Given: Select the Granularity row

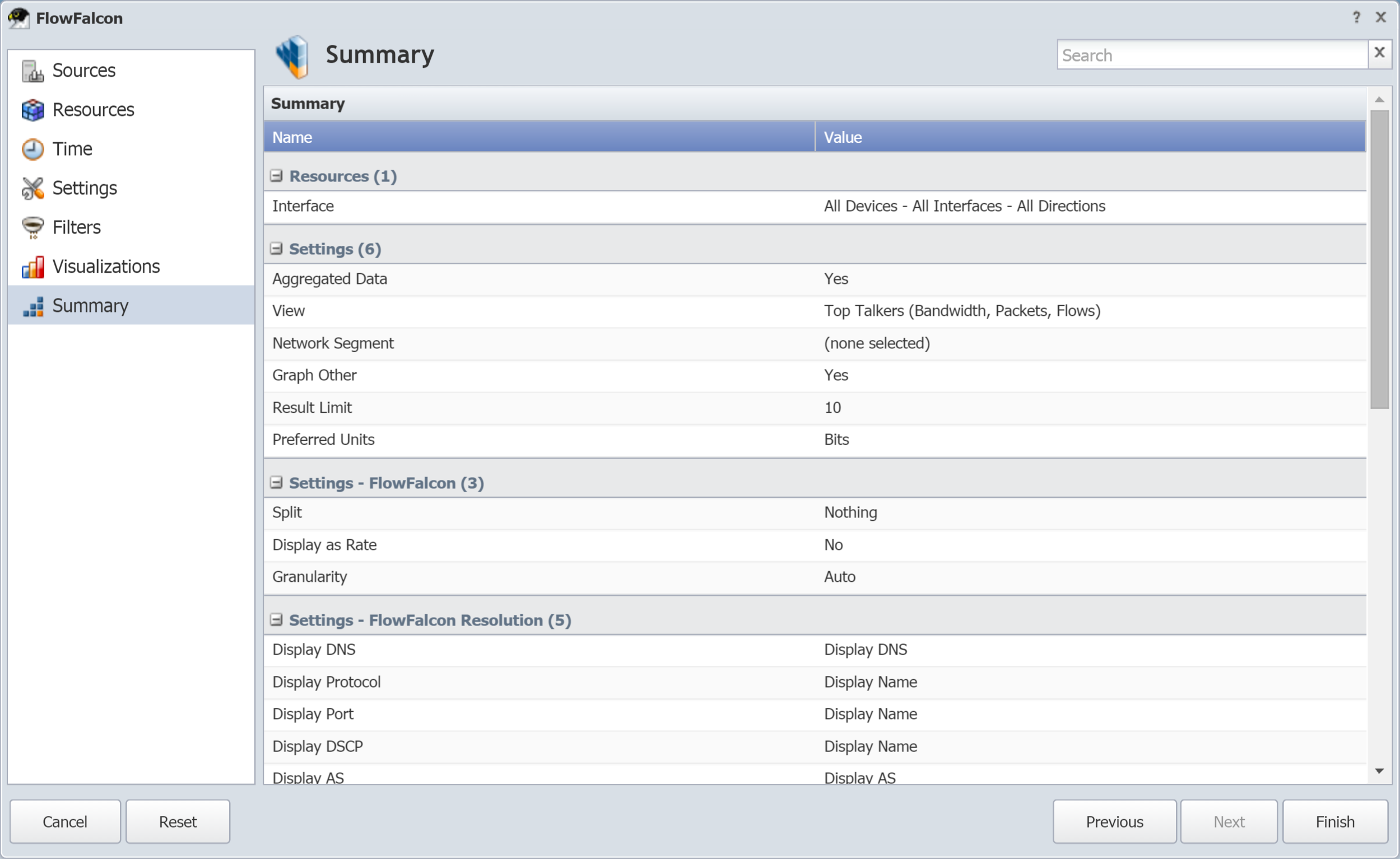Looking at the screenshot, I should coord(815,577).
